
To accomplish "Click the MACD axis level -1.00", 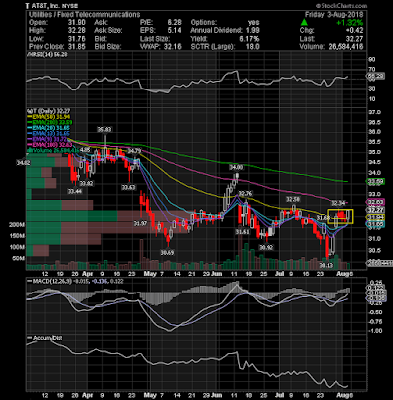I will point(375,331).
